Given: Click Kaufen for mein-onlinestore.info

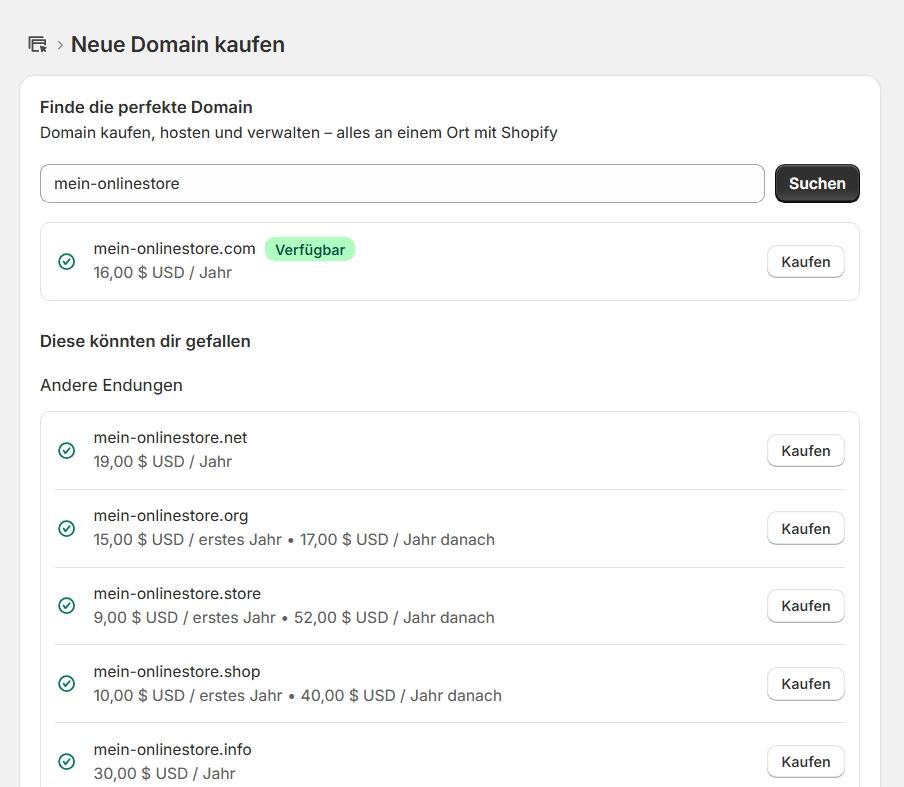Looking at the screenshot, I should (x=805, y=761).
